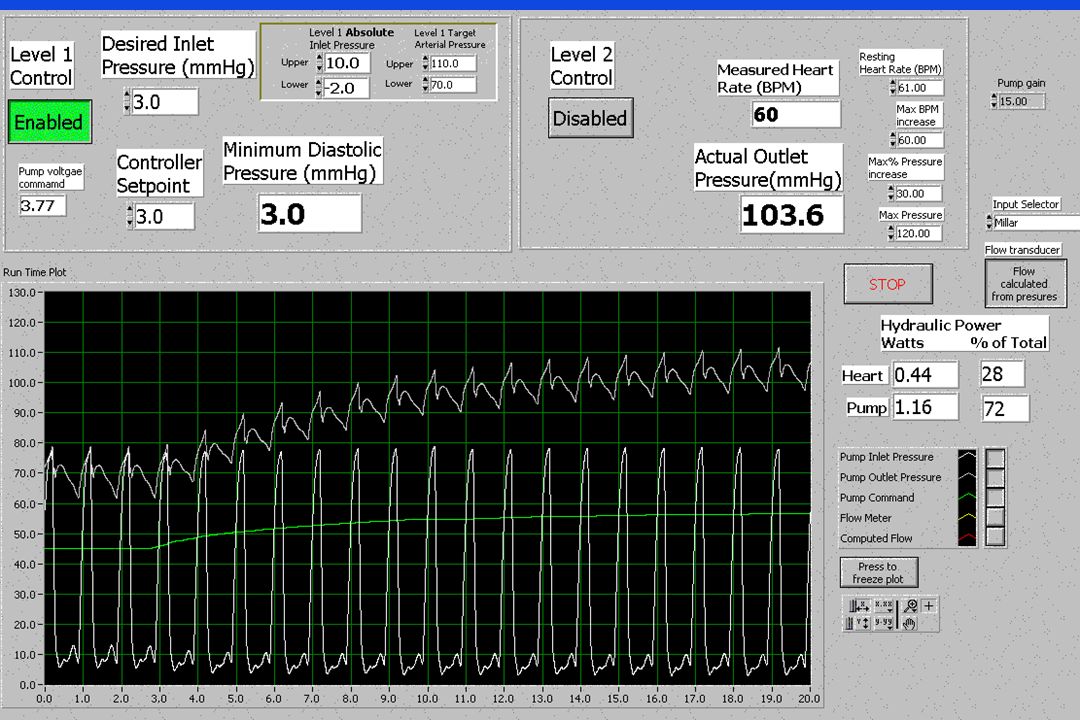Select the crosshair cursor tool in graph palette
Viewport: 1080px width, 720px height.
928,606
